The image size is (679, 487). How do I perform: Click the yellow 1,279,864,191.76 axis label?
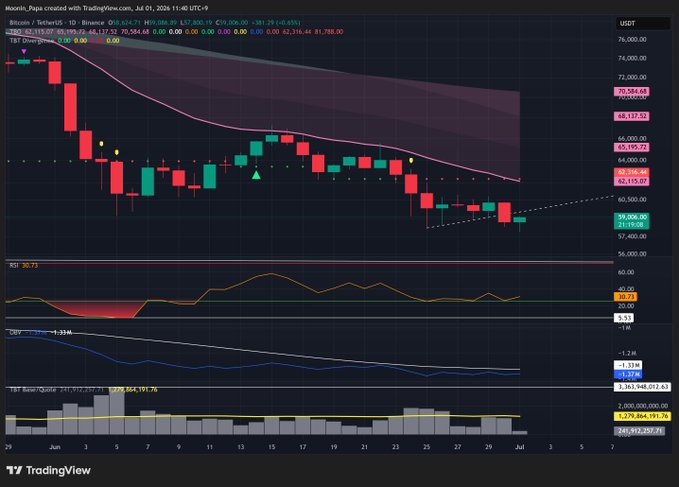[643, 416]
